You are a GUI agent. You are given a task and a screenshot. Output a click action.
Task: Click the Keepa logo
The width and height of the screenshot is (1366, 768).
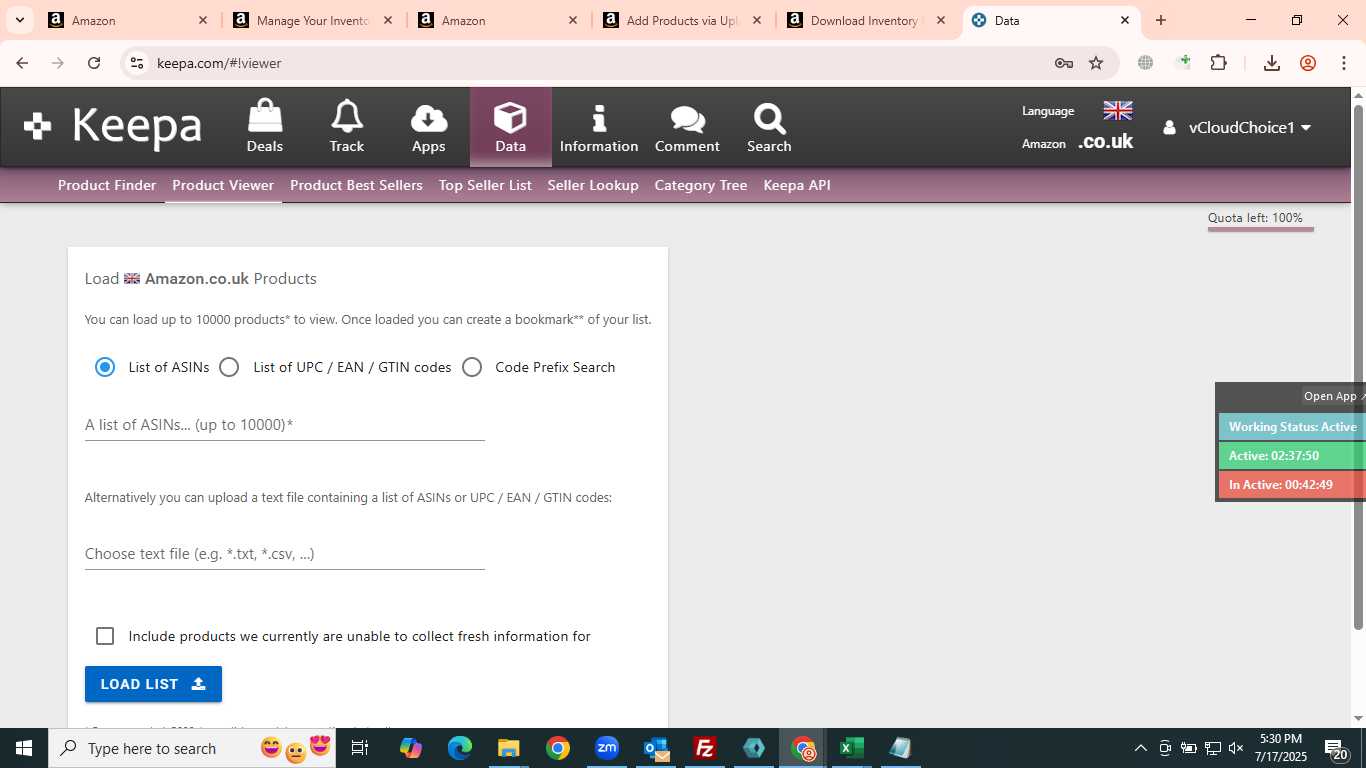[113, 126]
